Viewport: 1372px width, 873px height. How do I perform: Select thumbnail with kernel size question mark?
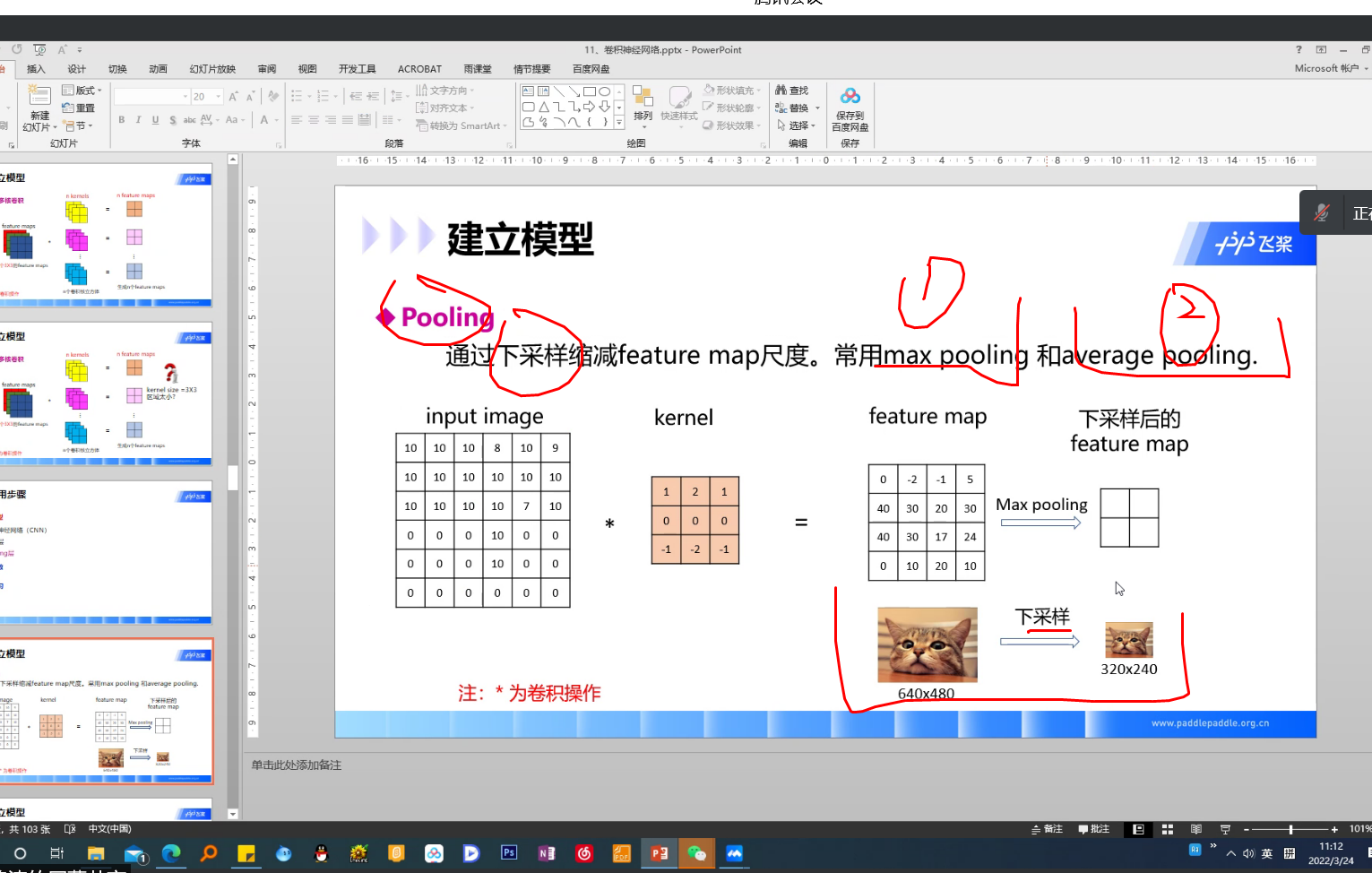coord(106,394)
